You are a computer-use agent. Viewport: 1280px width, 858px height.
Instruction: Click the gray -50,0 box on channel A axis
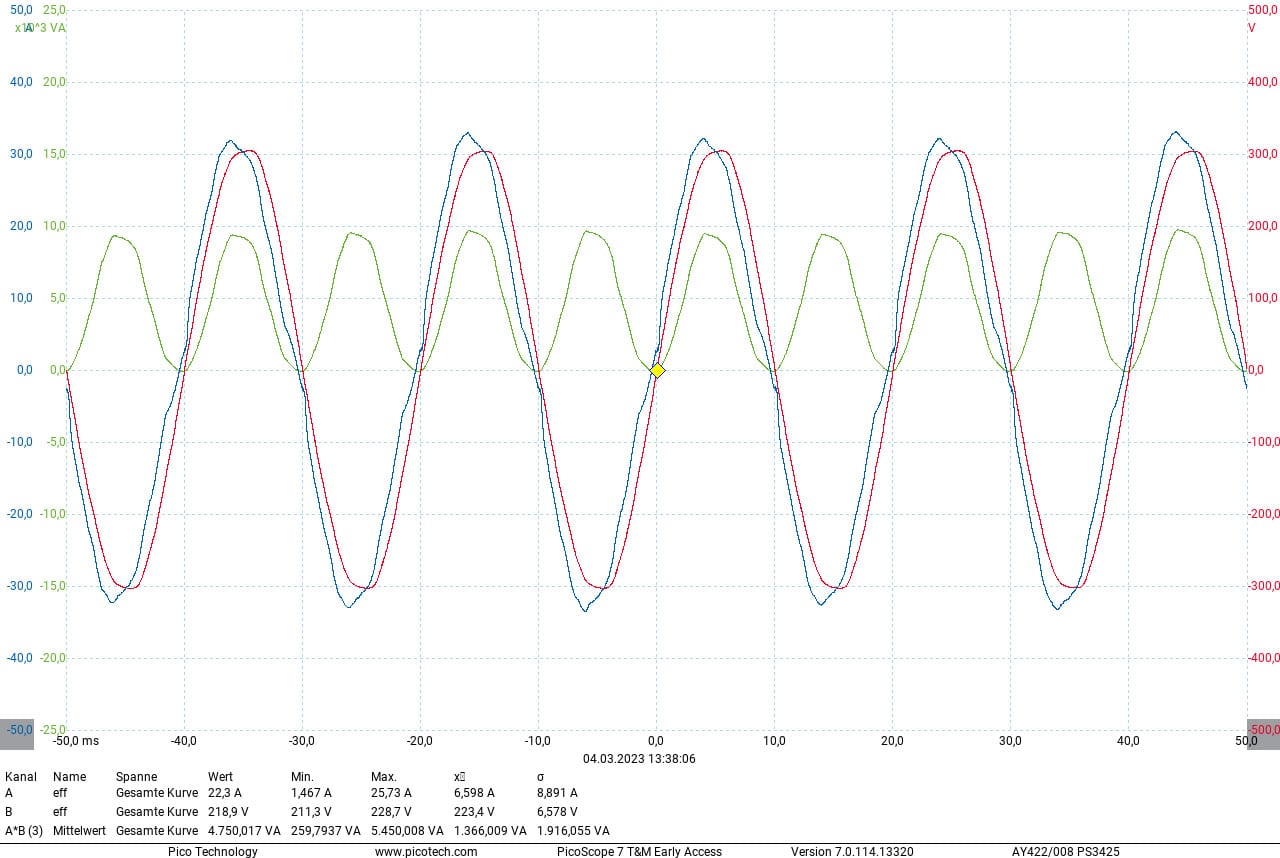[x=18, y=730]
